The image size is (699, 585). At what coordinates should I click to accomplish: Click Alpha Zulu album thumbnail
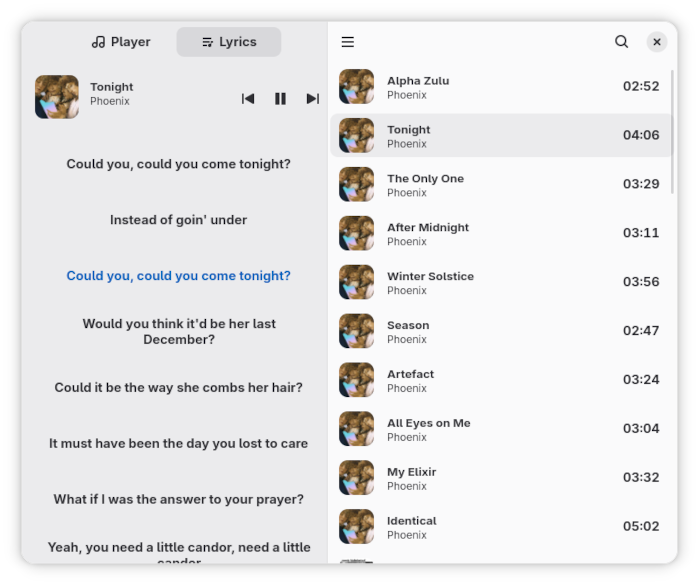tap(357, 87)
